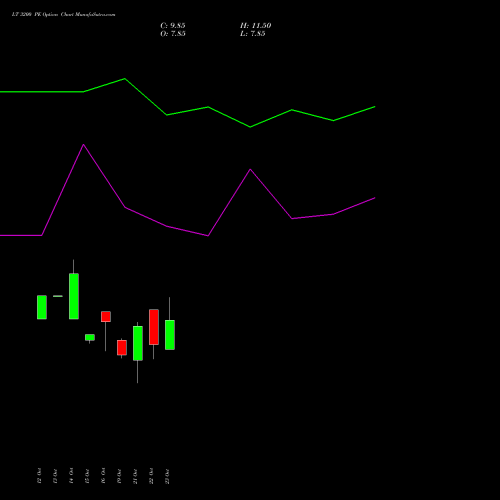The image size is (500, 500).
Task: Click the tall red candlestick above 22 Oct
Action: coord(154,327)
